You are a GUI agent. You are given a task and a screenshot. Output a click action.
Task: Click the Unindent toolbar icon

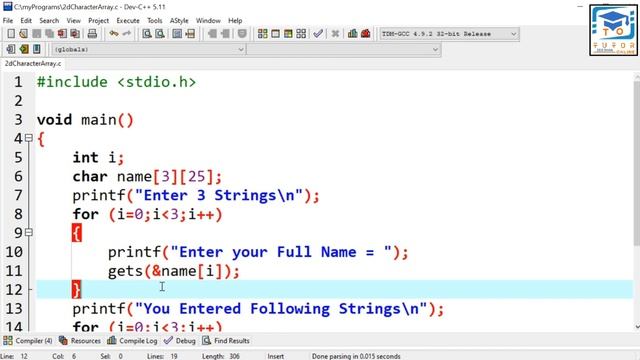[x=212, y=34]
